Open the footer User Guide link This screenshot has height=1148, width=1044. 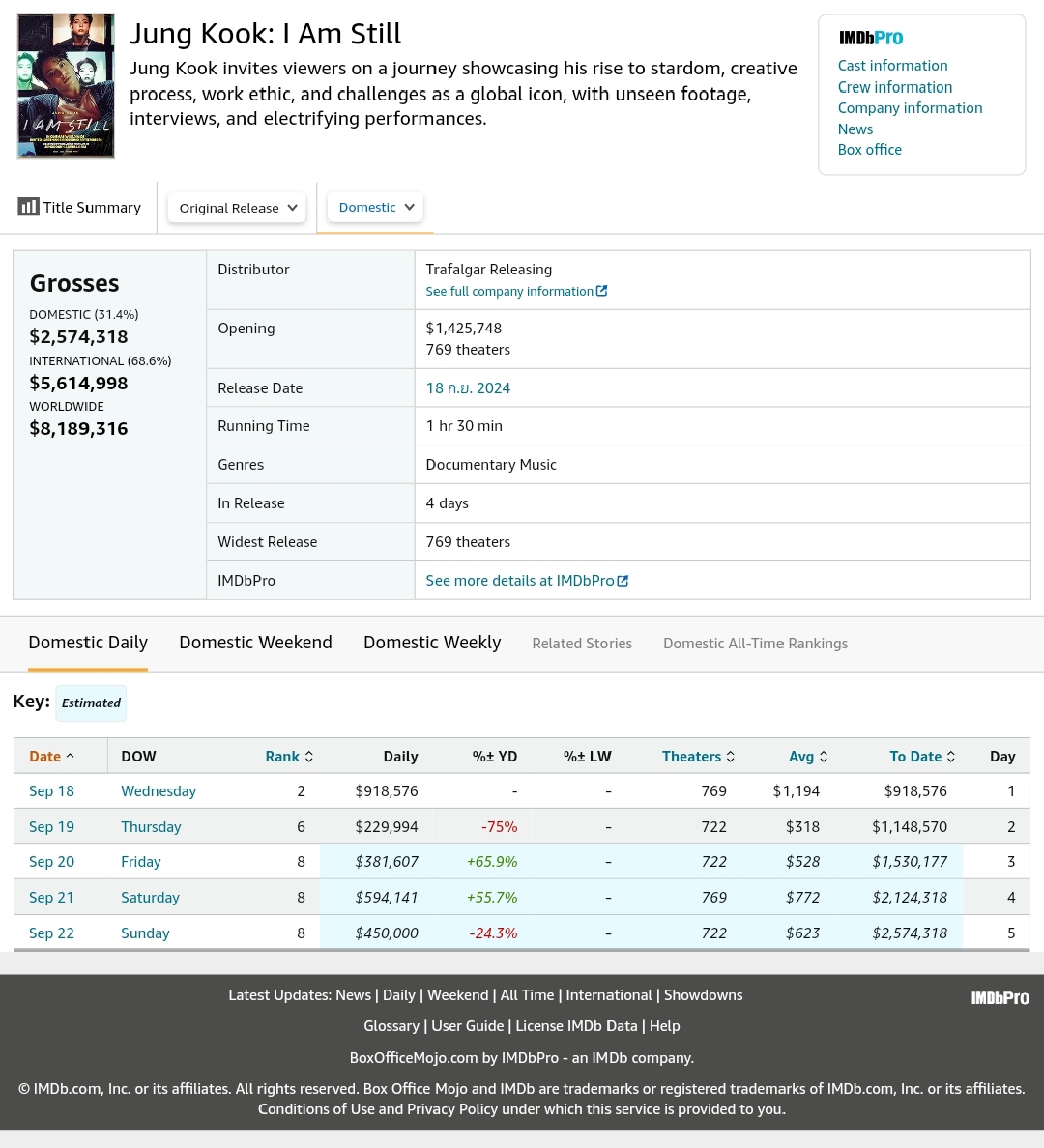(x=468, y=1026)
